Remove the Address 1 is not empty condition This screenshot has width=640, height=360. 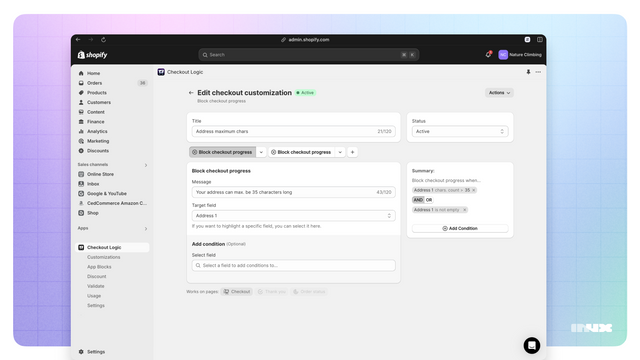(464, 210)
